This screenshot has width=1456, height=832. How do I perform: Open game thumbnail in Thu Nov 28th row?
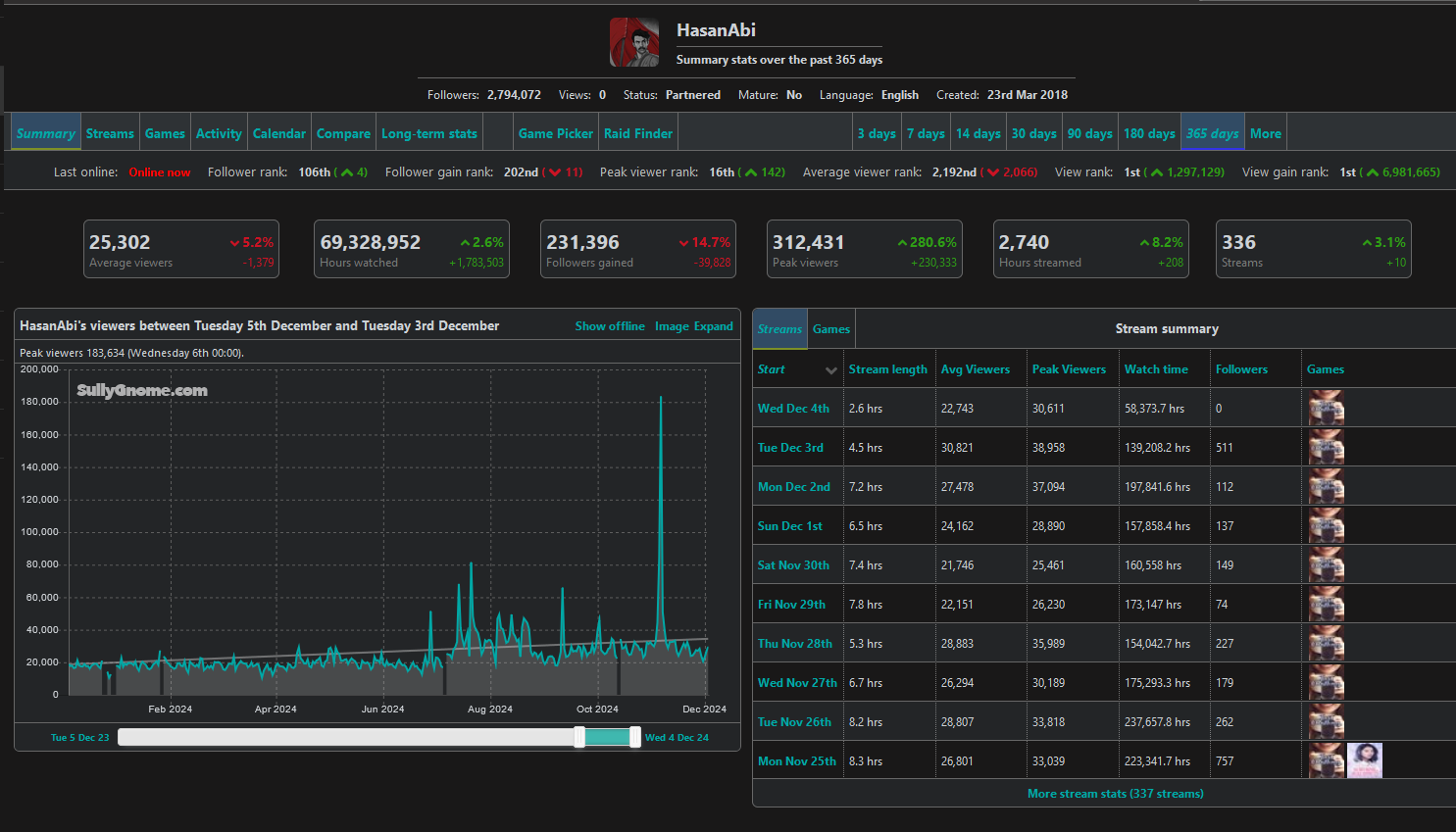(x=1327, y=643)
